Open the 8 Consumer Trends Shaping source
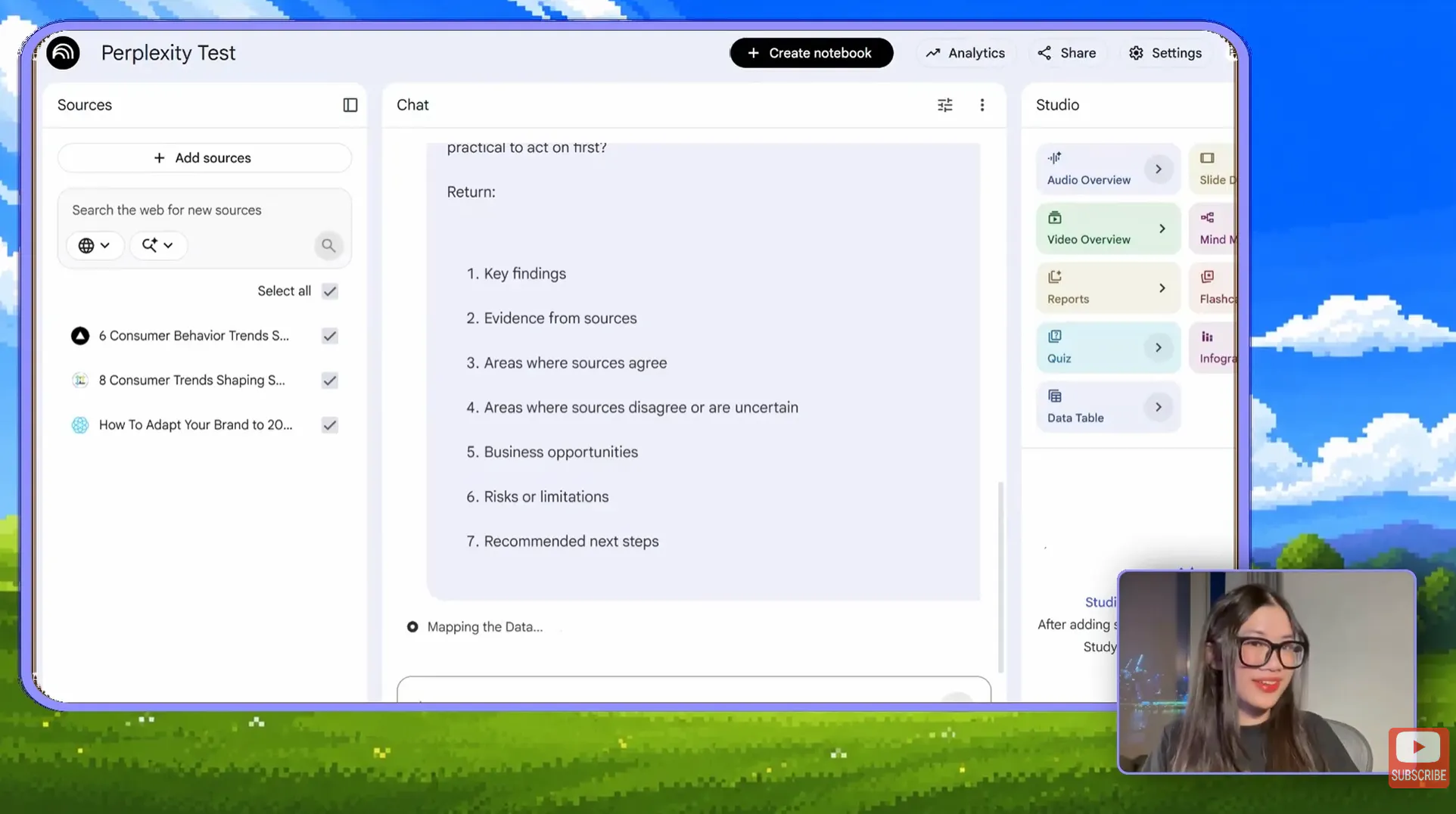Viewport: 1456px width, 814px height. tap(192, 381)
